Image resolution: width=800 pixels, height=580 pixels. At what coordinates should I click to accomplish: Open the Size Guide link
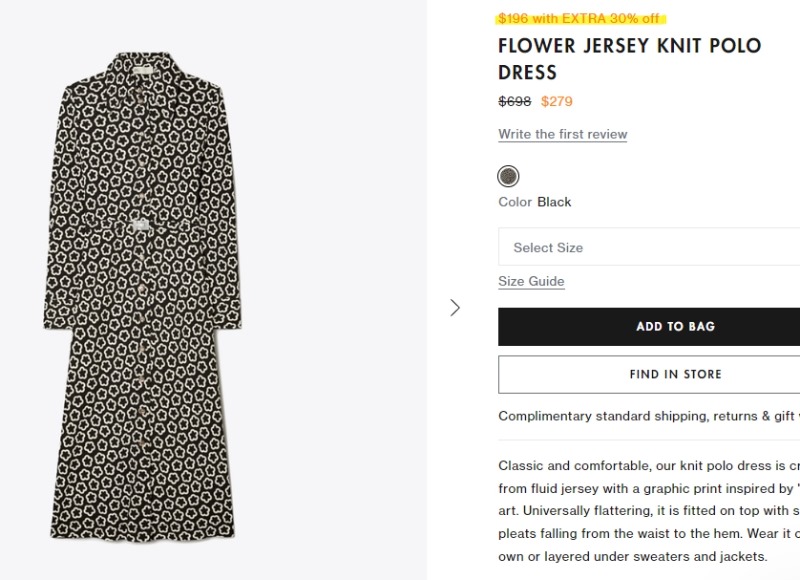point(531,281)
